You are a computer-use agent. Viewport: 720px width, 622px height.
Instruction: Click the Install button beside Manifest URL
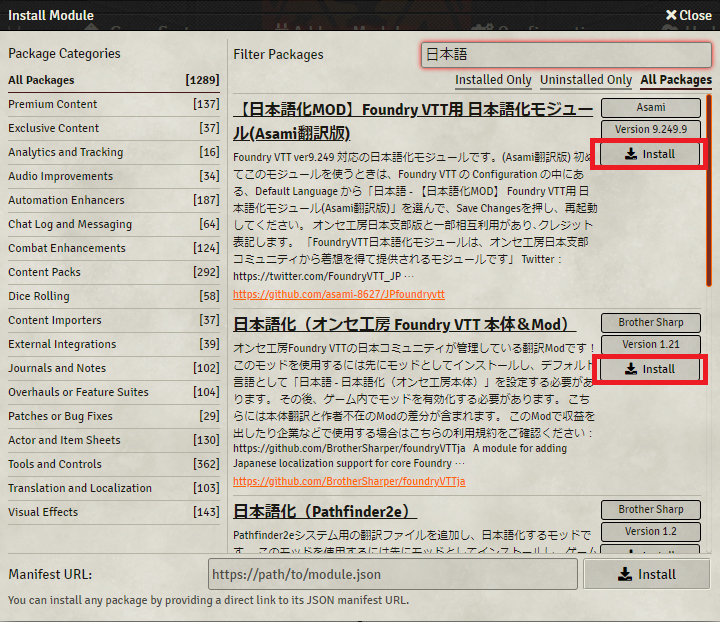pyautogui.click(x=647, y=574)
